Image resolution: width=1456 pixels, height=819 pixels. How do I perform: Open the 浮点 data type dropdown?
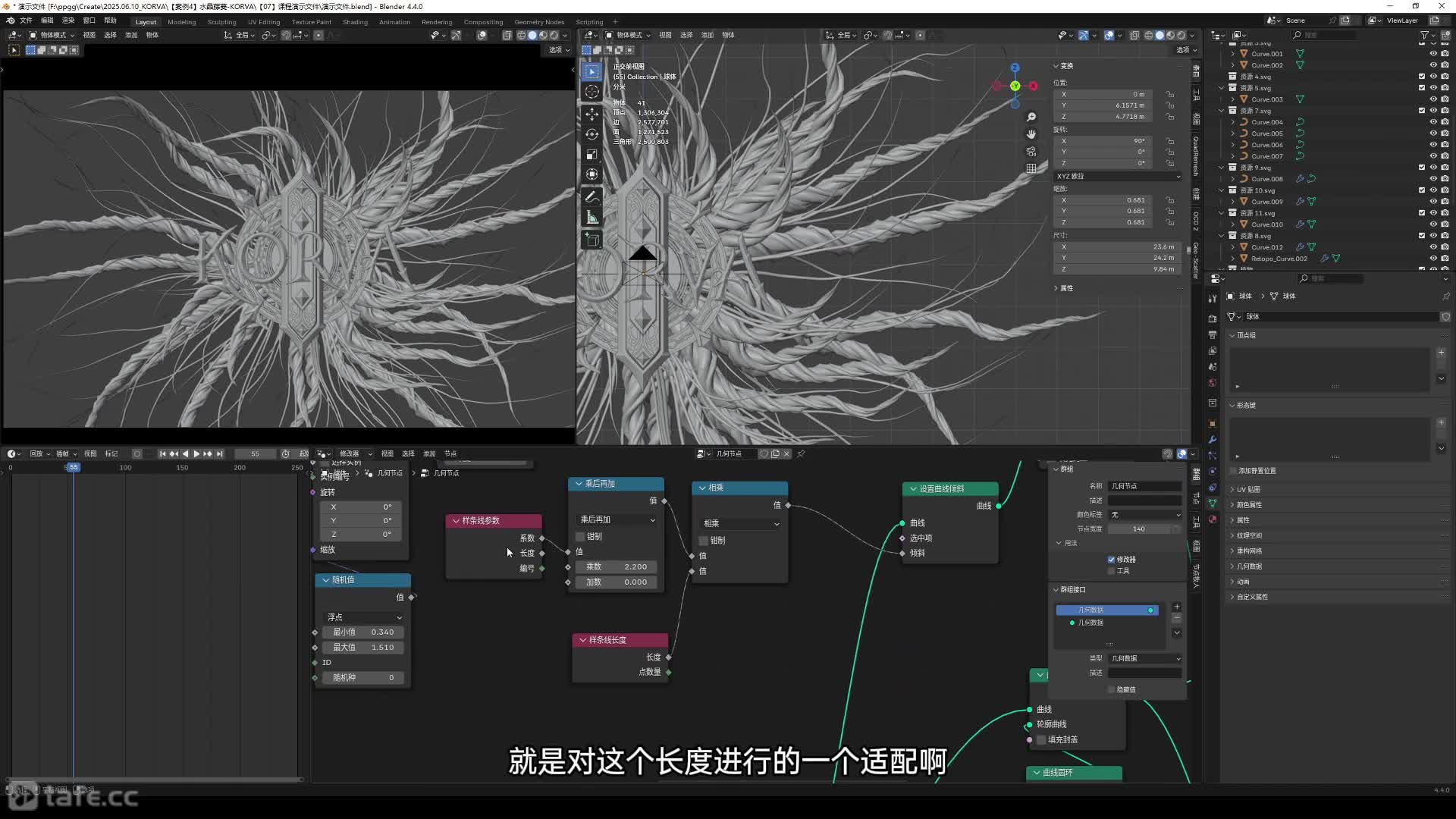364,617
